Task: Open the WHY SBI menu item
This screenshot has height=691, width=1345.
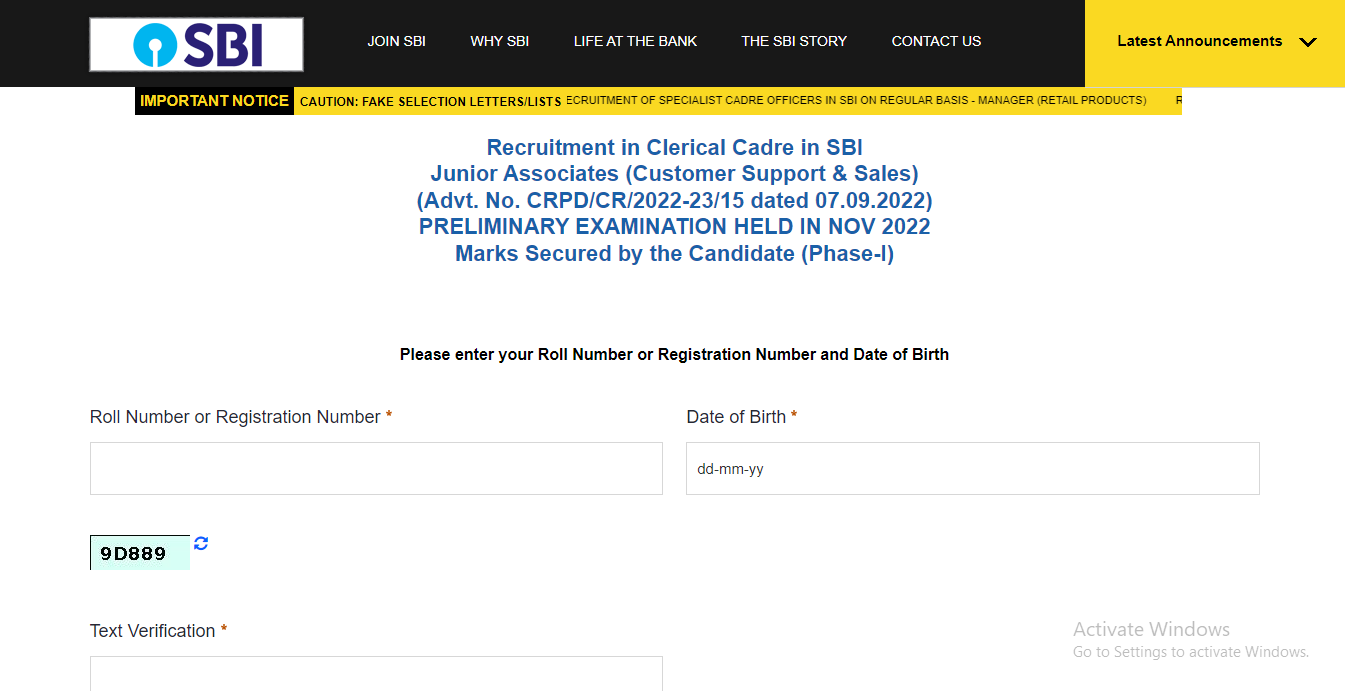Action: 500,41
